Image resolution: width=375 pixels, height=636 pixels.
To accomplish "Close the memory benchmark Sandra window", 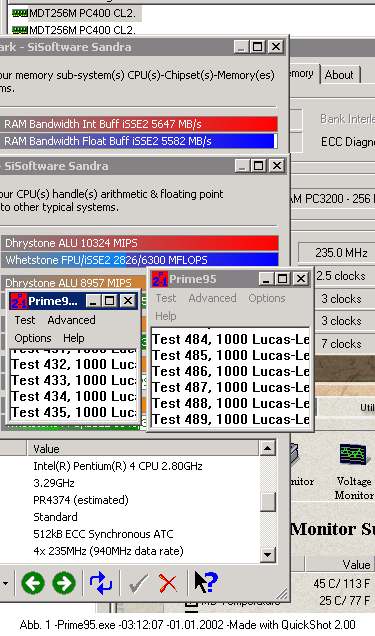I will click(x=276, y=47).
